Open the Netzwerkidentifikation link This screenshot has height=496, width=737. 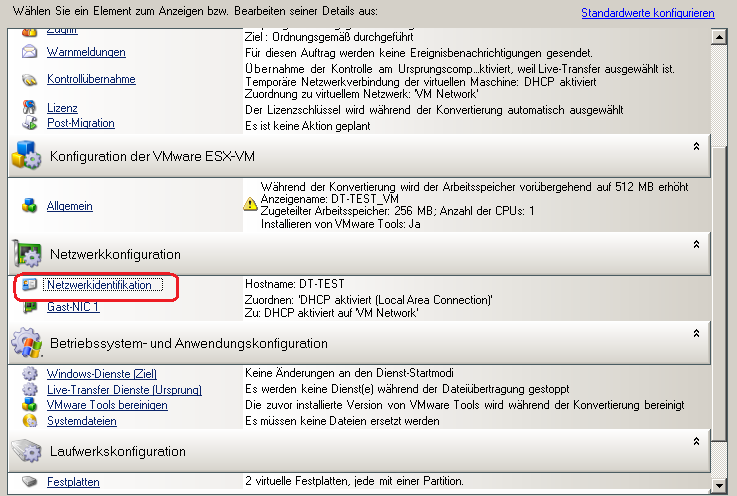pyautogui.click(x=99, y=285)
